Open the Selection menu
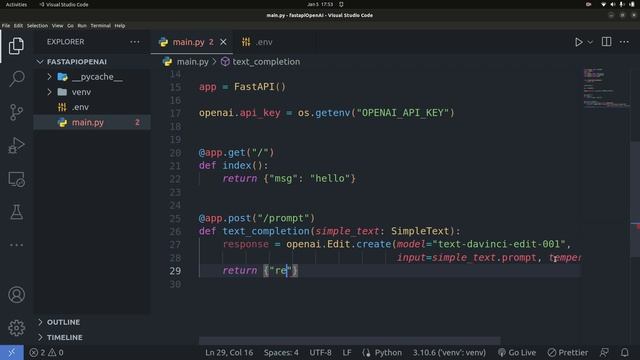This screenshot has height=360, width=640. point(37,25)
